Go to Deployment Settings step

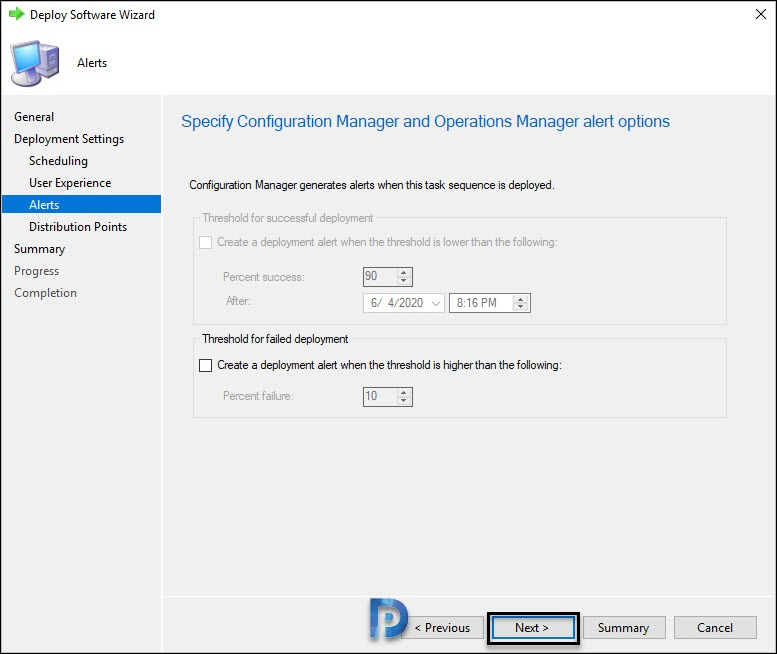(x=69, y=139)
